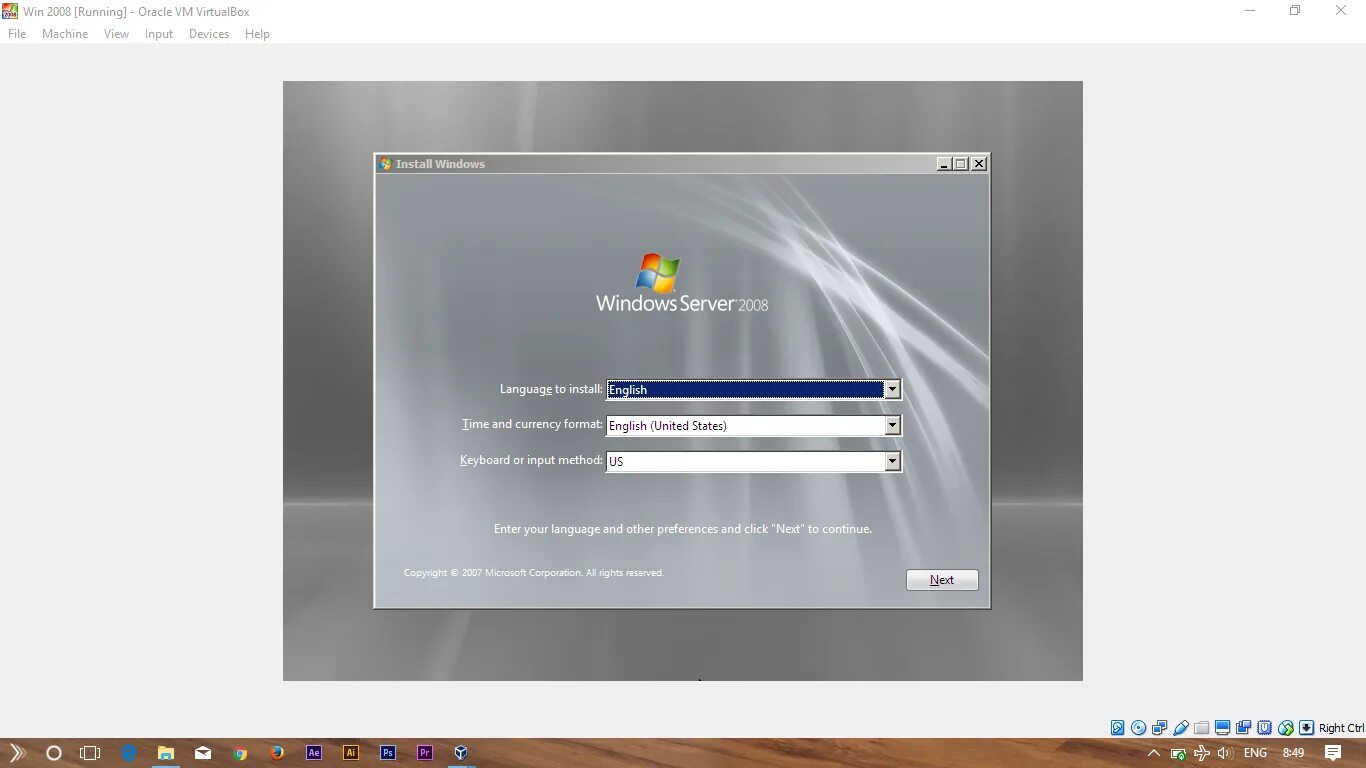Close the Install Windows dialog
The height and width of the screenshot is (768, 1366).
click(979, 164)
